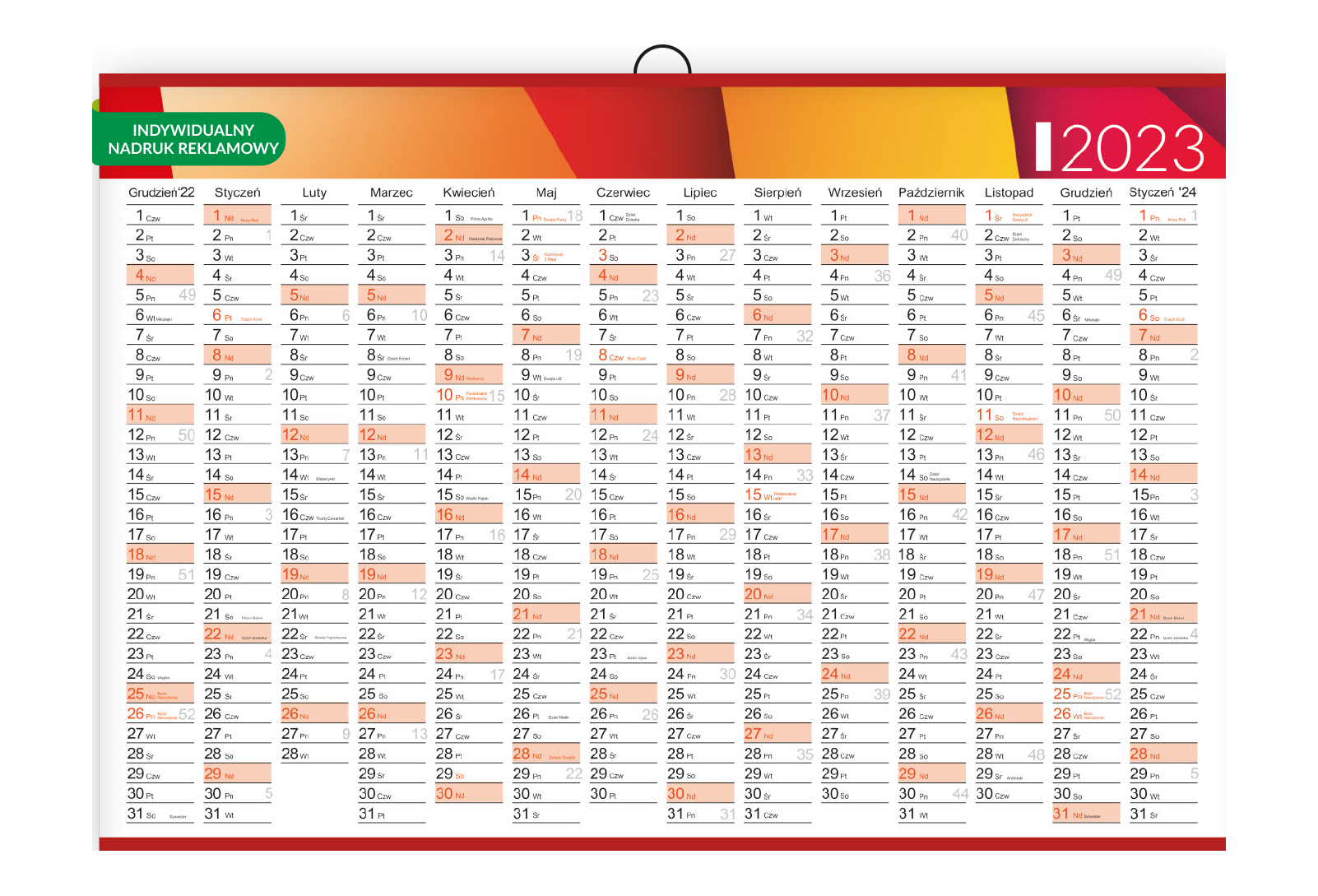Click 15 Wt holiday in Sierpień

[777, 495]
